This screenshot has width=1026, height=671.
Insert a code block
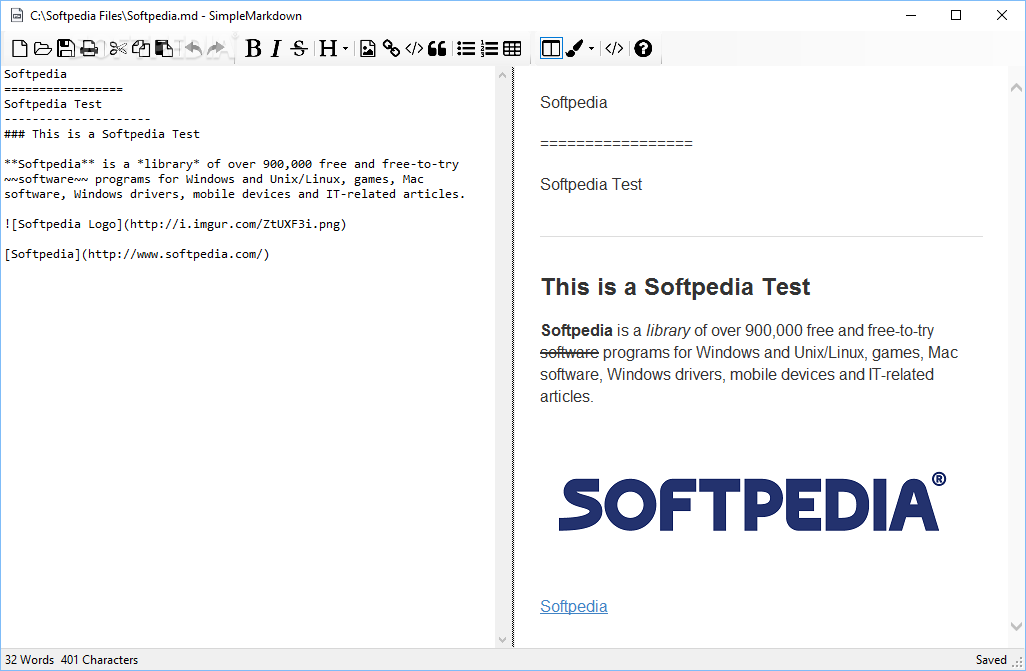pyautogui.click(x=414, y=48)
